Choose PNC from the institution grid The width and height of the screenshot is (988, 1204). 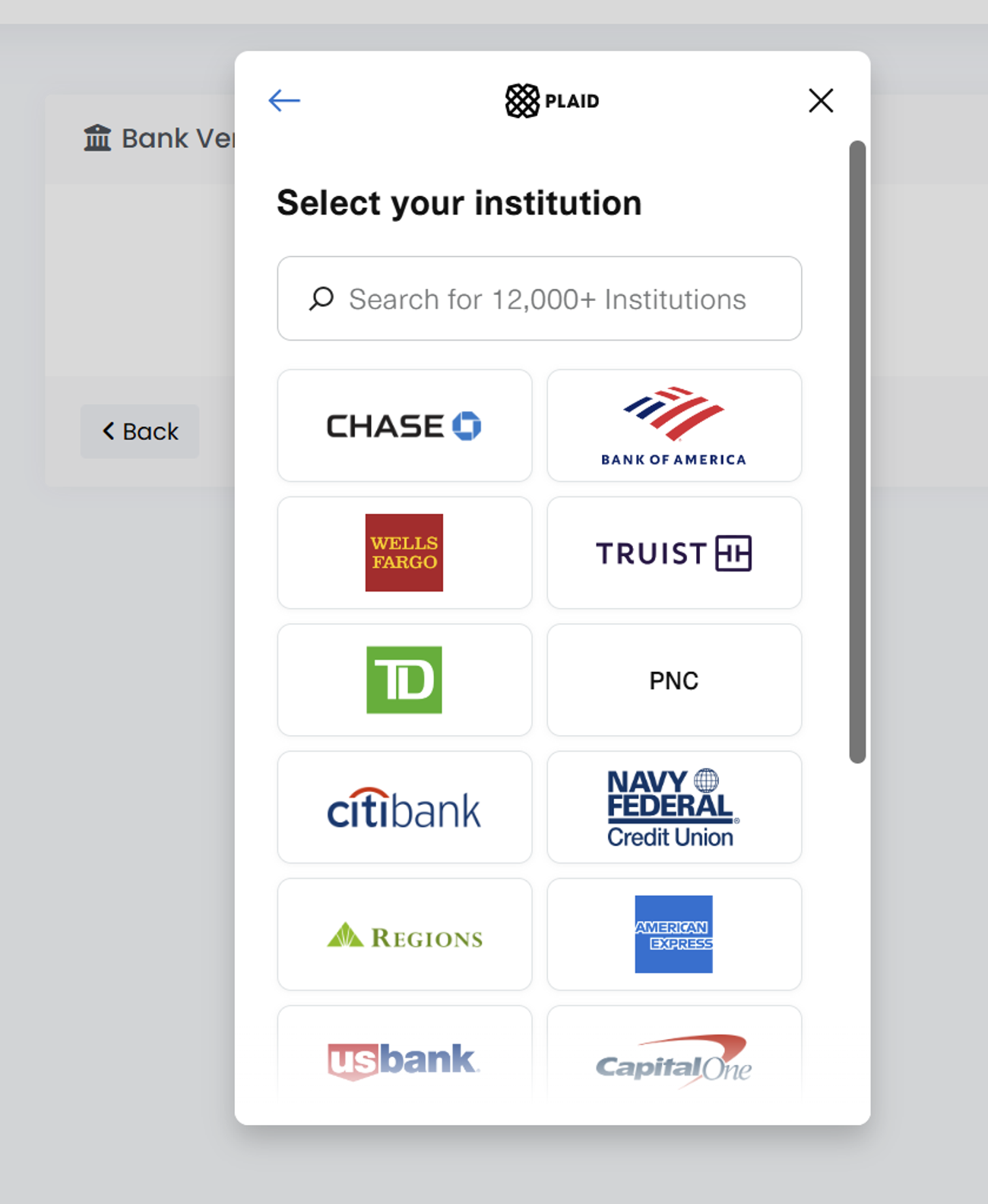click(674, 680)
